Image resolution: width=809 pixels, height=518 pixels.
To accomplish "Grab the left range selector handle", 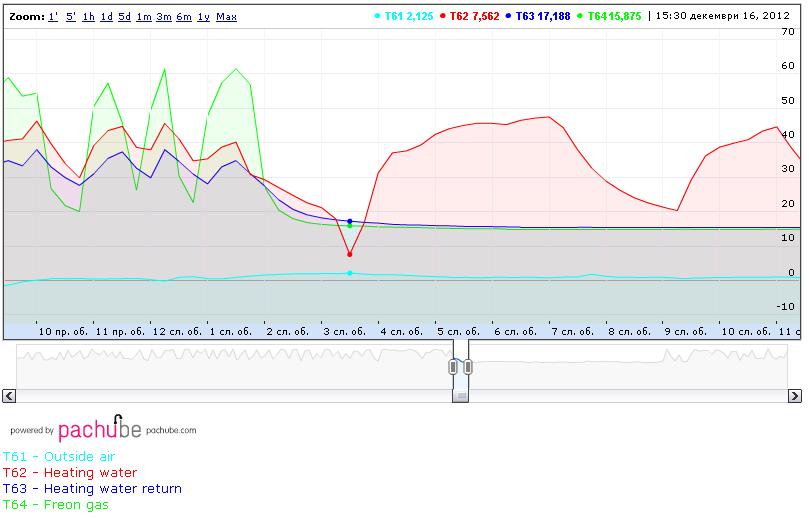I will point(453,367).
